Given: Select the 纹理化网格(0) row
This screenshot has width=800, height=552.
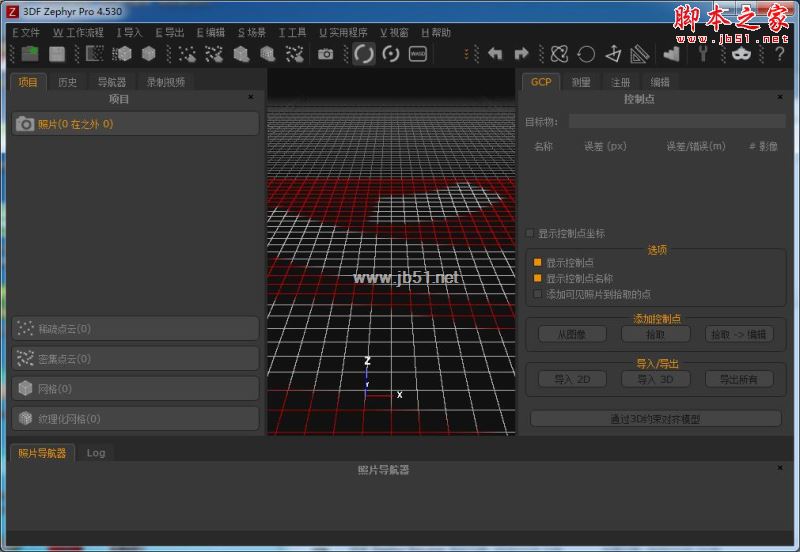Looking at the screenshot, I should [x=135, y=419].
